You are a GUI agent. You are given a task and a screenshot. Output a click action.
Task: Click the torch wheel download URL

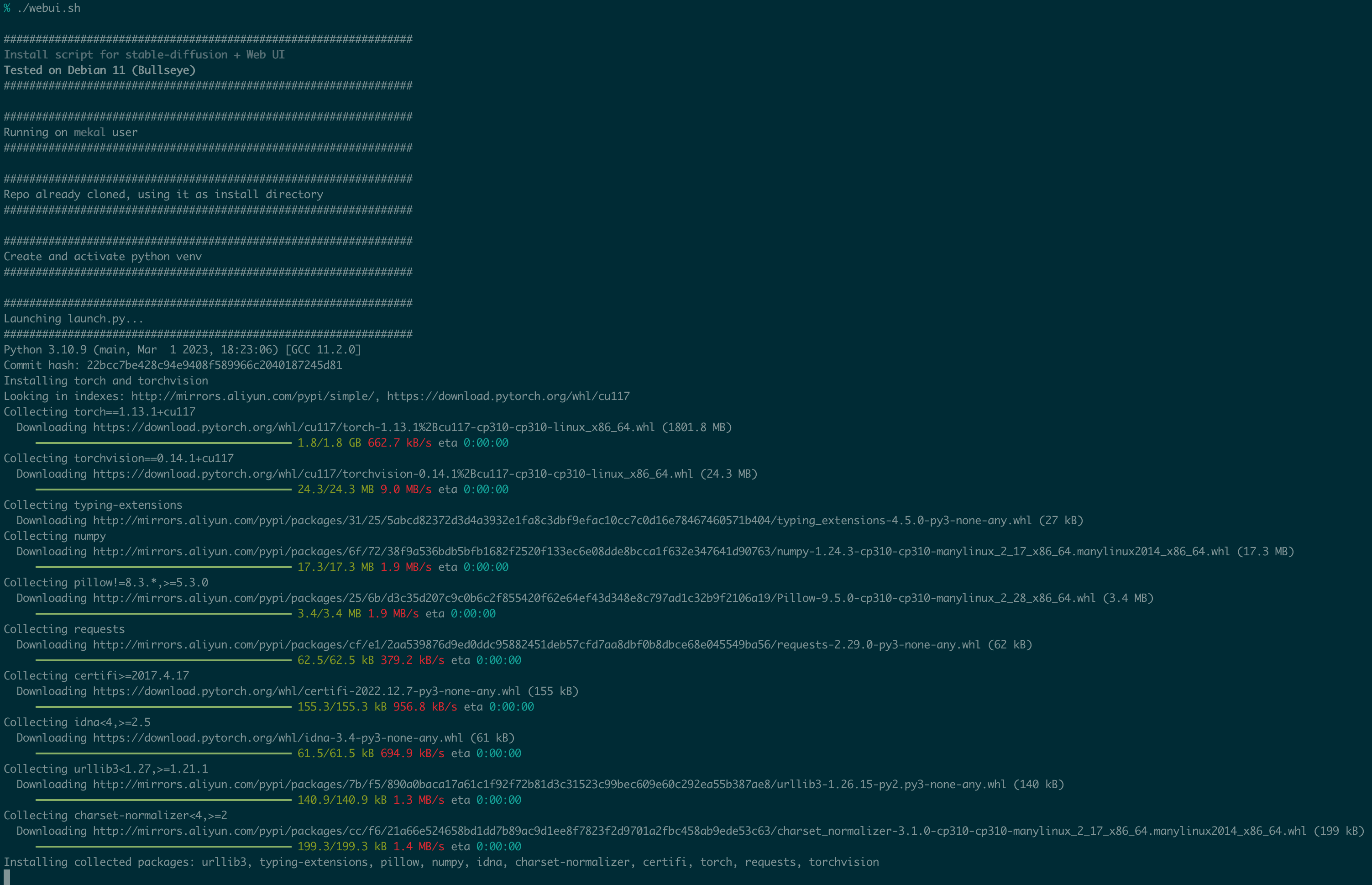point(373,427)
